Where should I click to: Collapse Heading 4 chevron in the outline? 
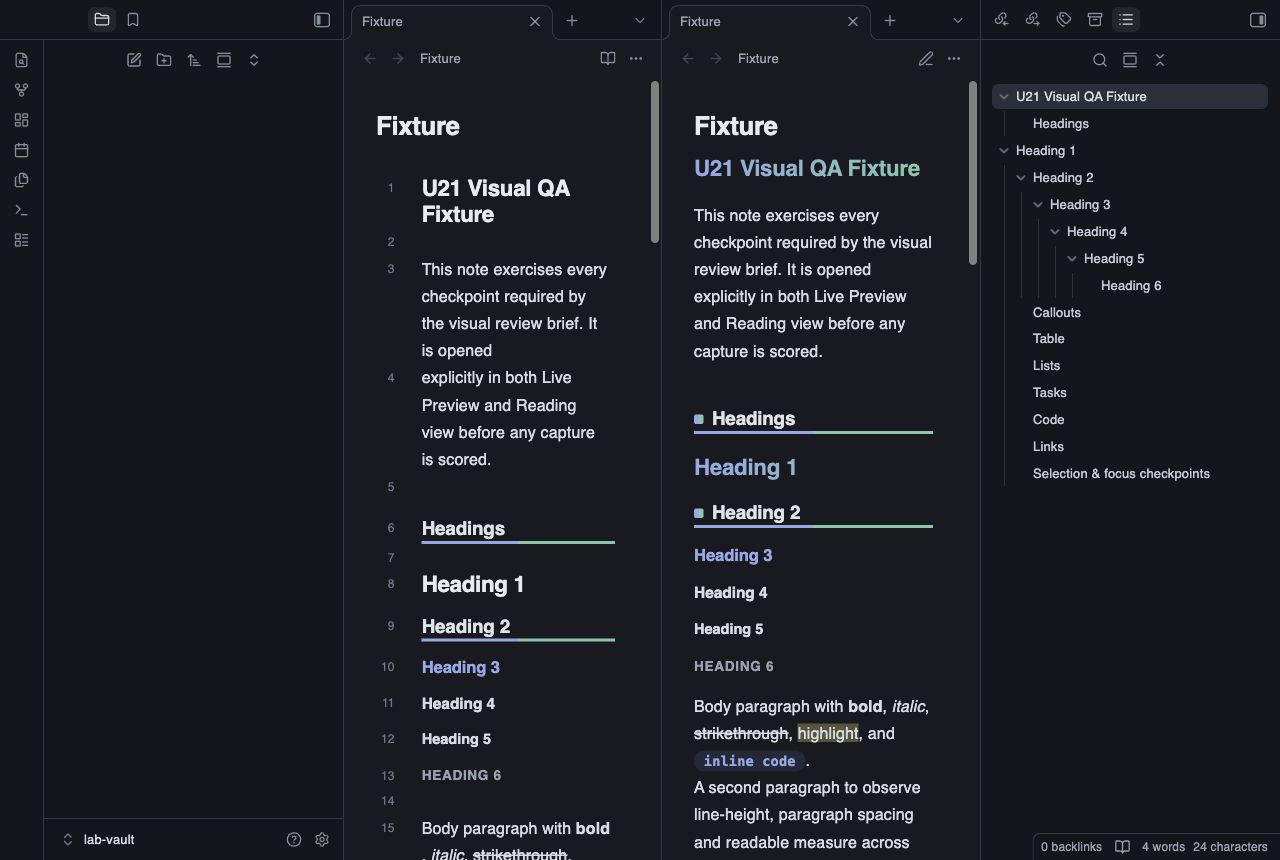pyautogui.click(x=1055, y=232)
